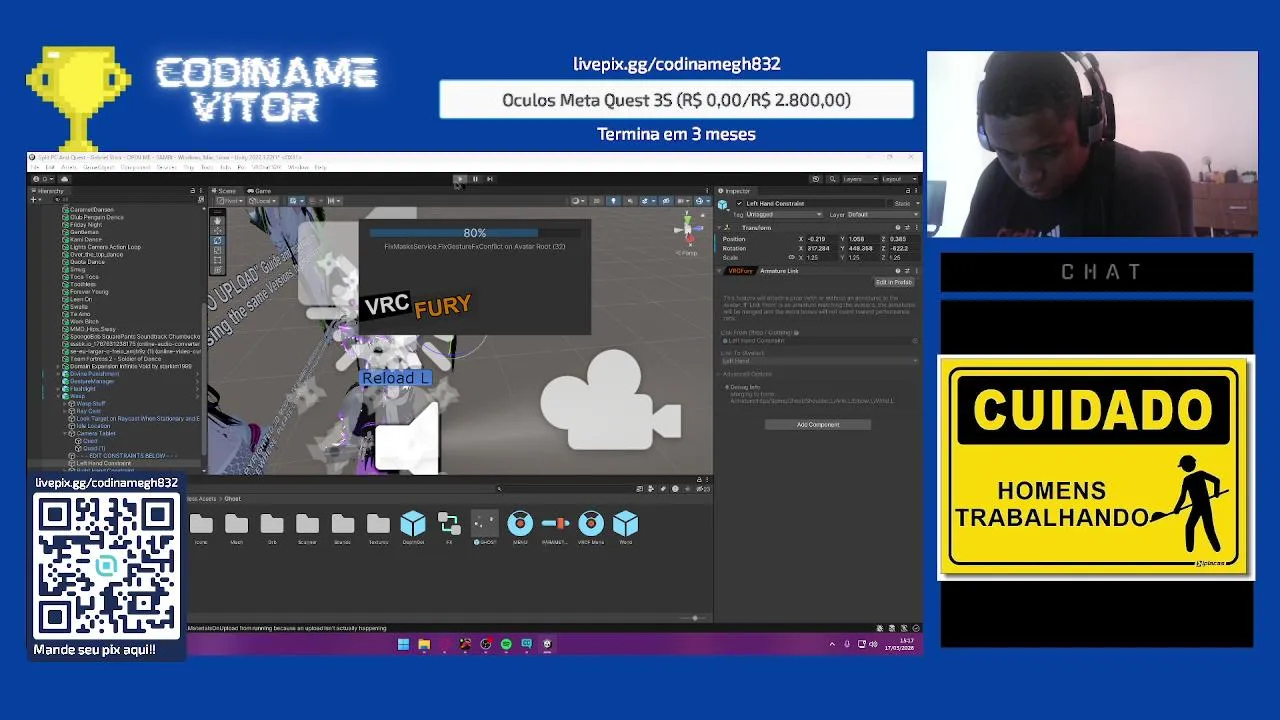Click the Add Component button
The image size is (1280, 720).
click(x=818, y=424)
